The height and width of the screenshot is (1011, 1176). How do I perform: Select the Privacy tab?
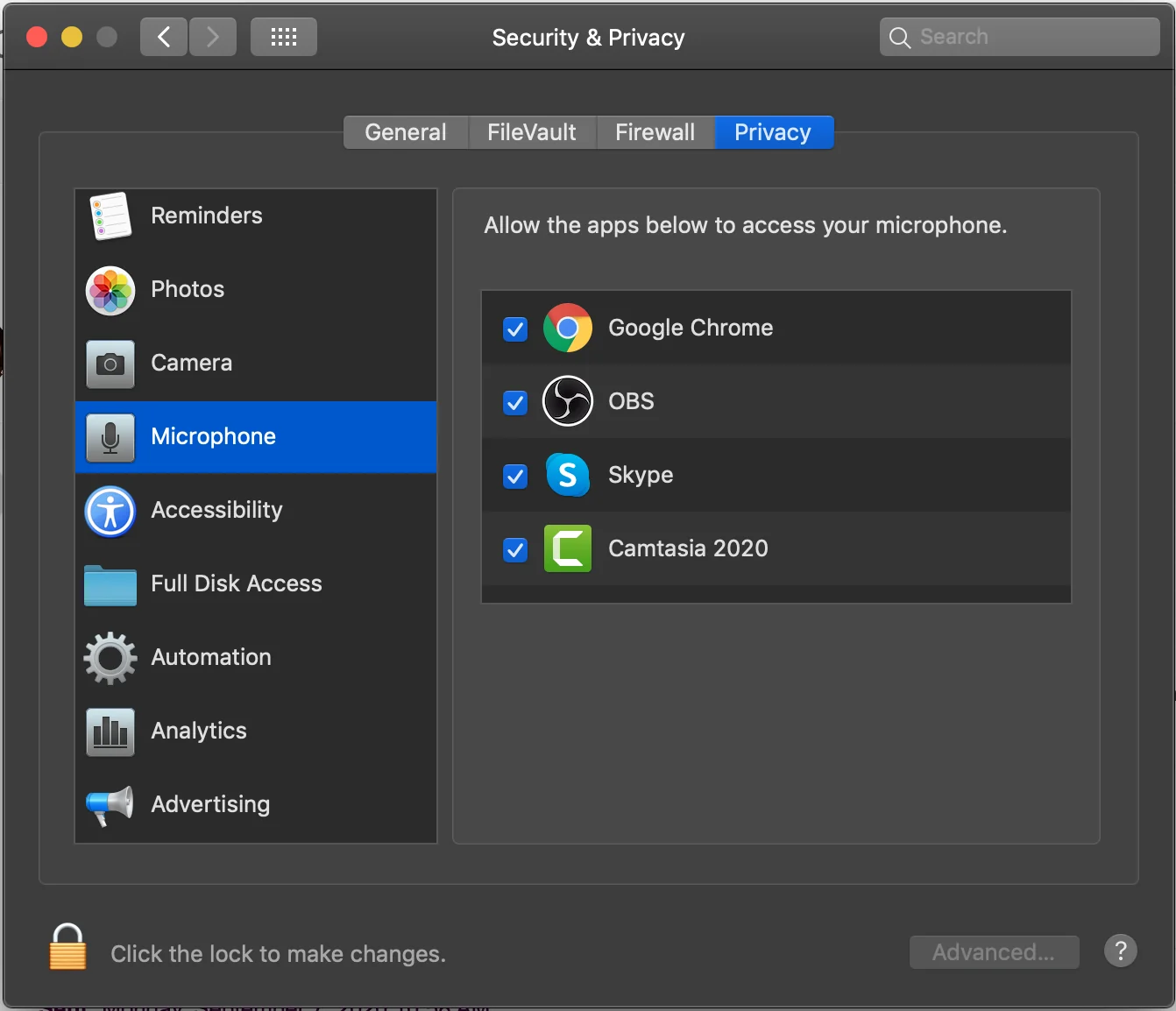774,132
